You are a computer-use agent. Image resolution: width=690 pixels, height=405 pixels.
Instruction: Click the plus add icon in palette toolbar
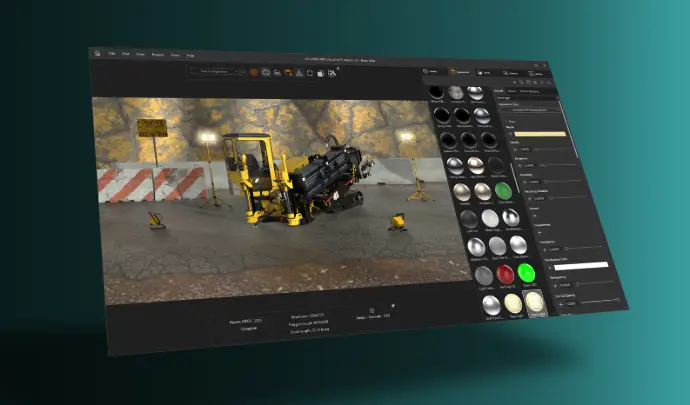(x=514, y=82)
